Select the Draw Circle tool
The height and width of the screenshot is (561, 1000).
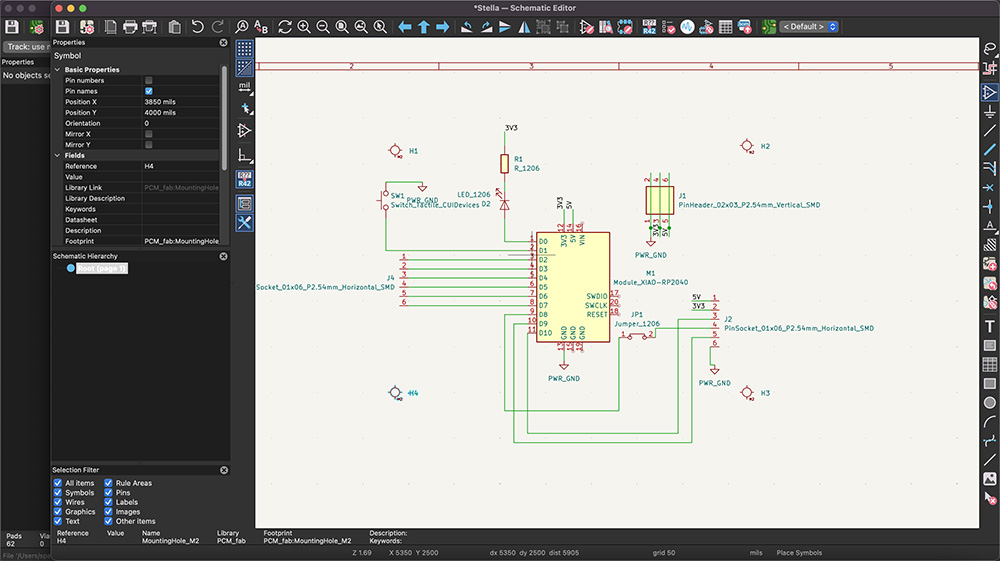990,402
